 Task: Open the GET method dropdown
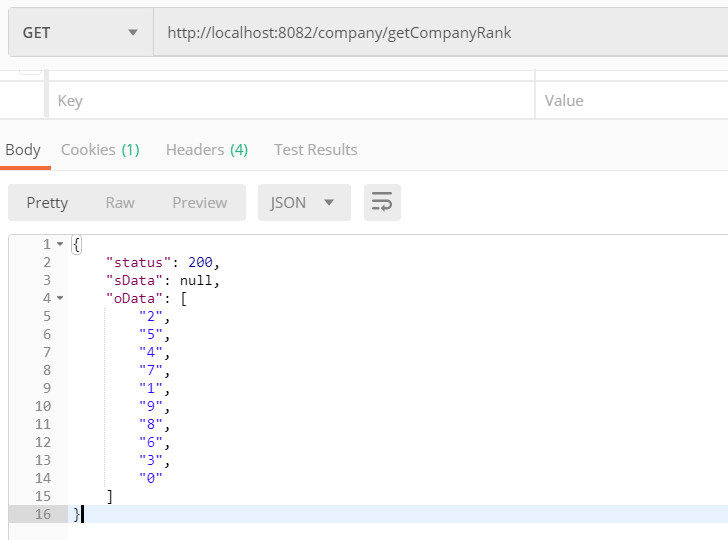click(81, 33)
